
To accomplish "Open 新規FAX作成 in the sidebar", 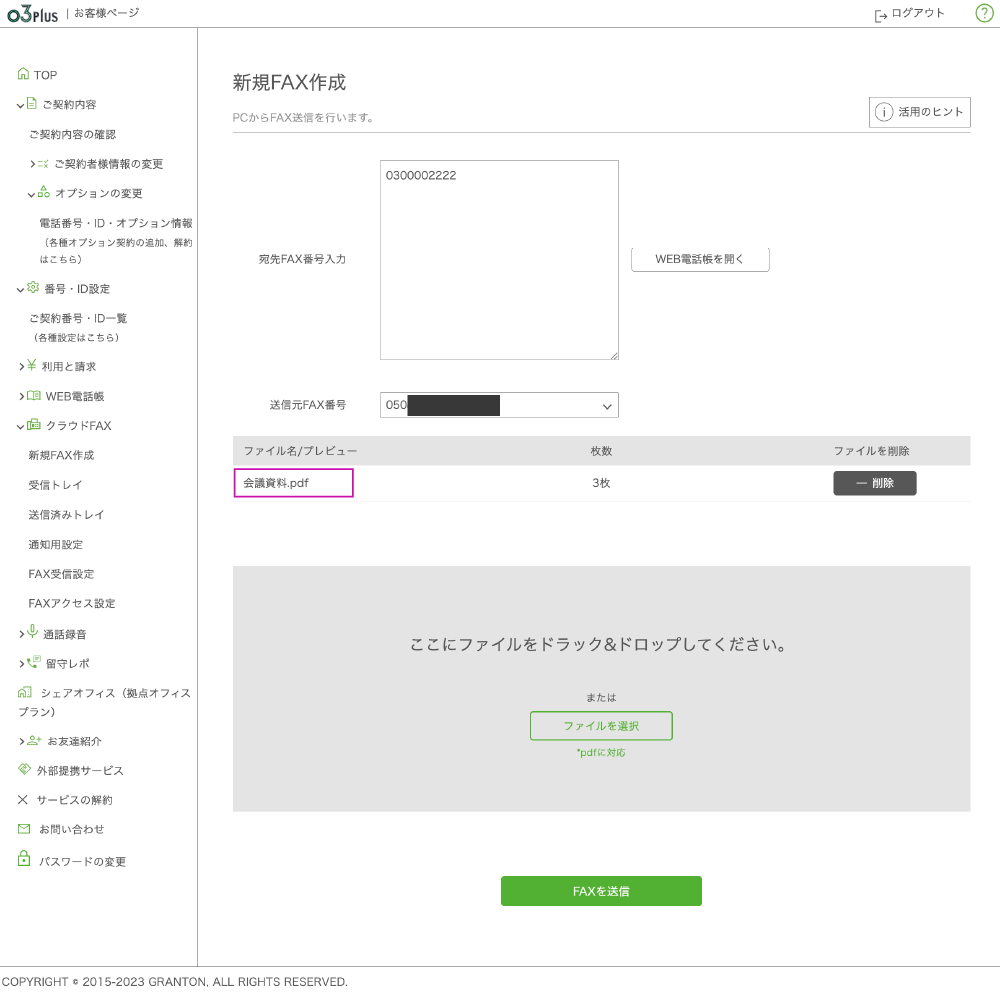I will click(61, 455).
